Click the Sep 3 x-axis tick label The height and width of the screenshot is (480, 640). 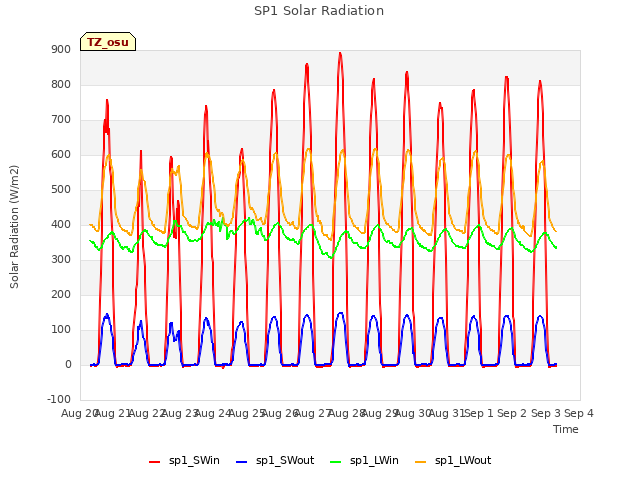tap(546, 414)
